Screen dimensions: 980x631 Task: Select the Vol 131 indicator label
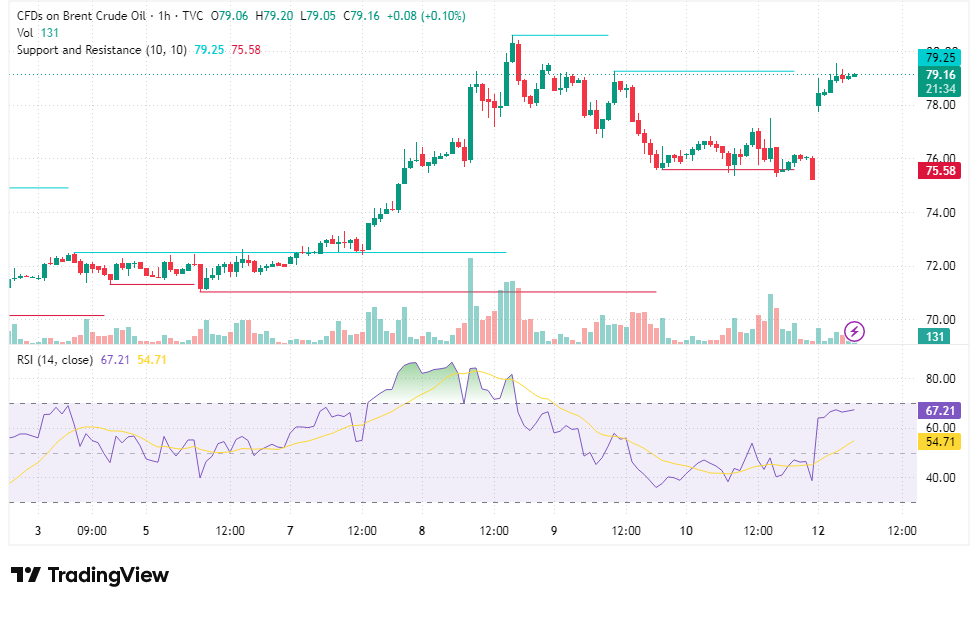[x=38, y=33]
